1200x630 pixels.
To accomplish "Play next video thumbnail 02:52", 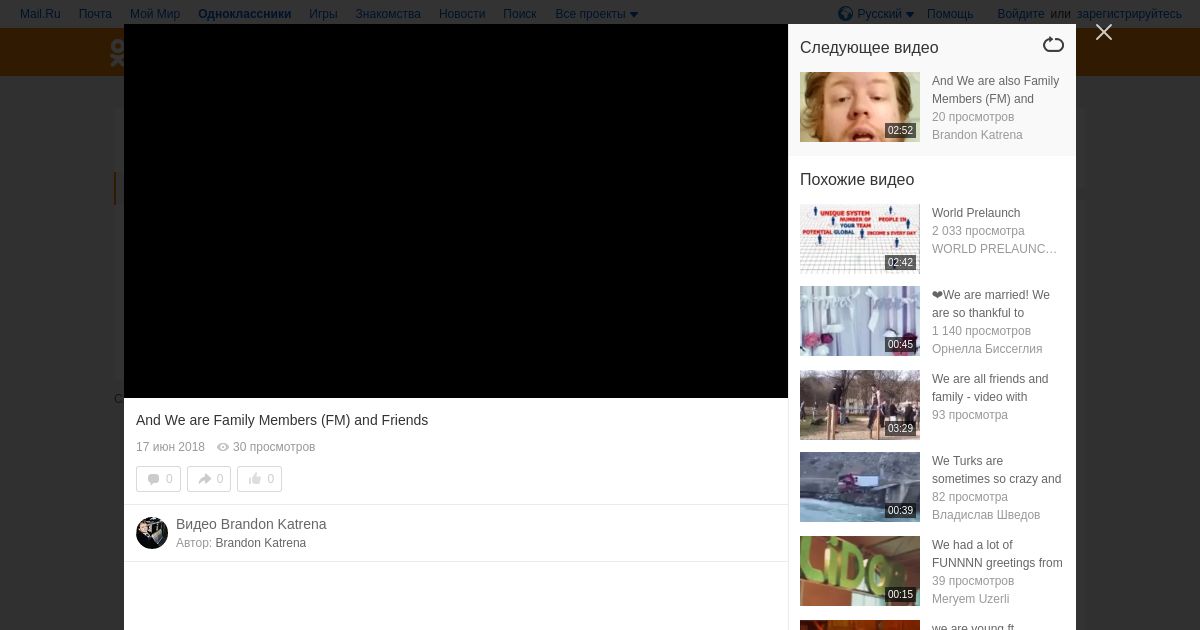I will pyautogui.click(x=860, y=107).
